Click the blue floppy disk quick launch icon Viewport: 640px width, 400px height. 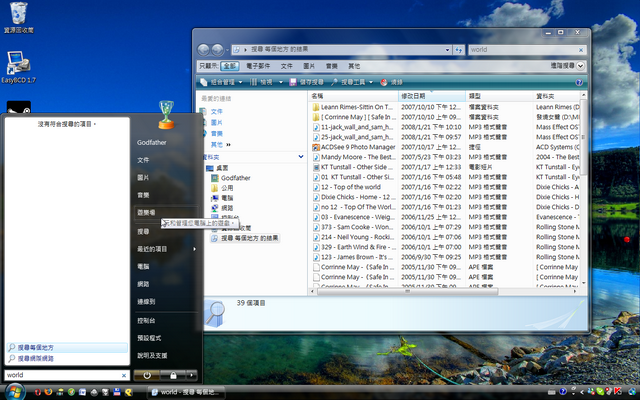[117, 392]
